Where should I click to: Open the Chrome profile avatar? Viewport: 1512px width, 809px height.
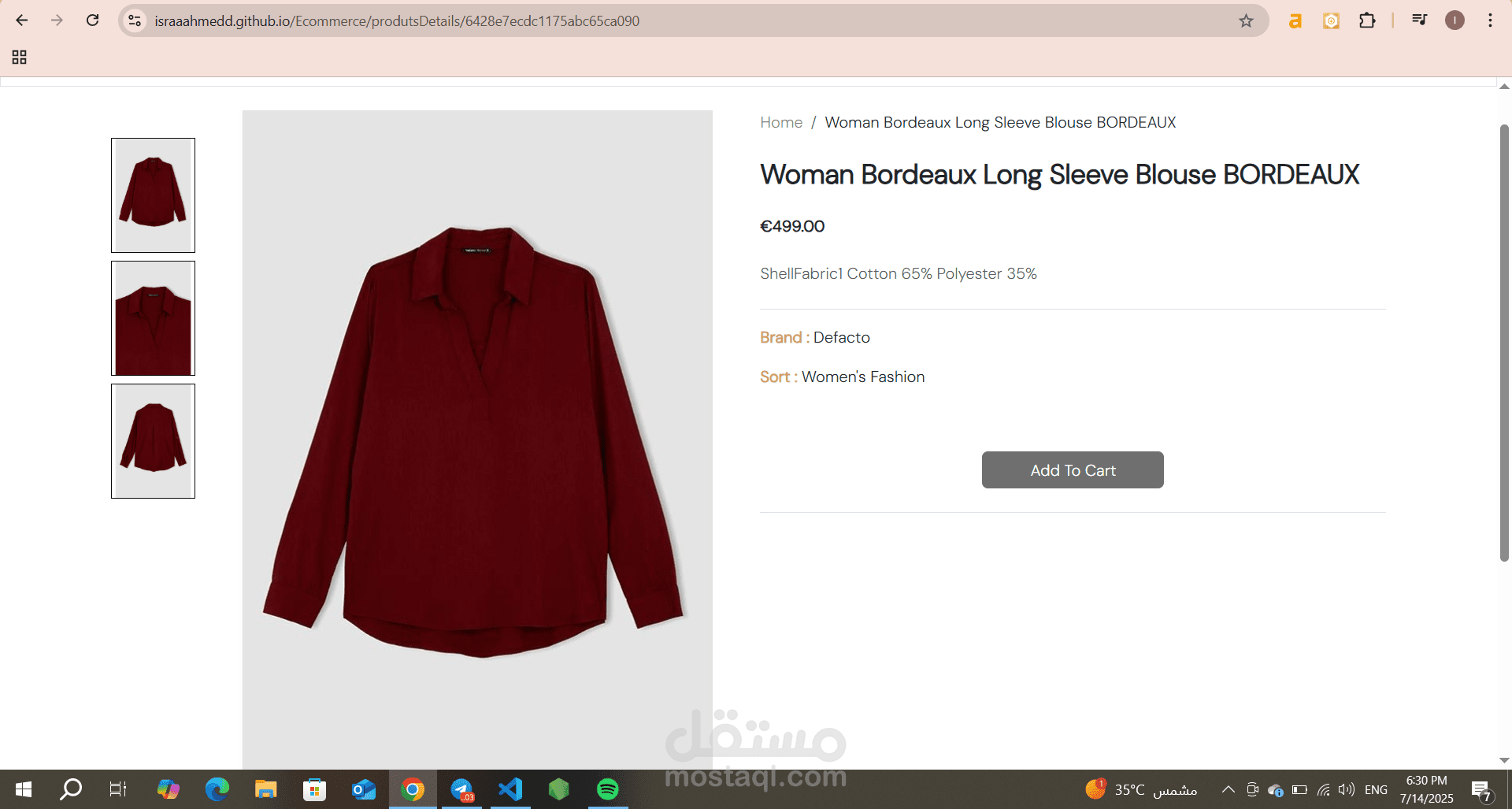(1455, 20)
